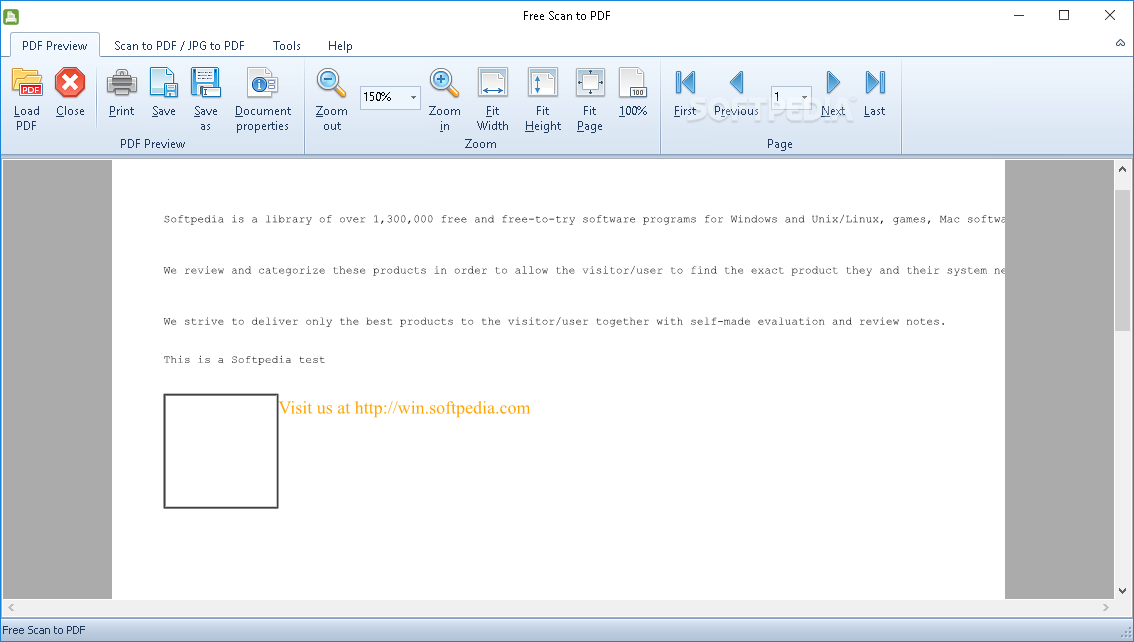1134x642 pixels.
Task: Click the line starting 'We strive to deliver'
Action: click(554, 322)
